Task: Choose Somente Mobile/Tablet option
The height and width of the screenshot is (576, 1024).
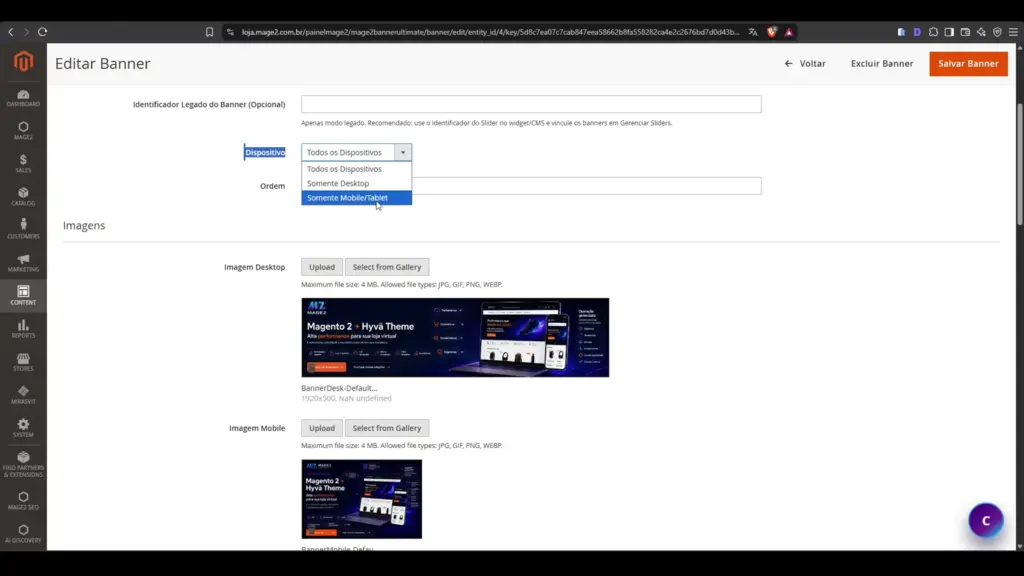Action: click(357, 197)
